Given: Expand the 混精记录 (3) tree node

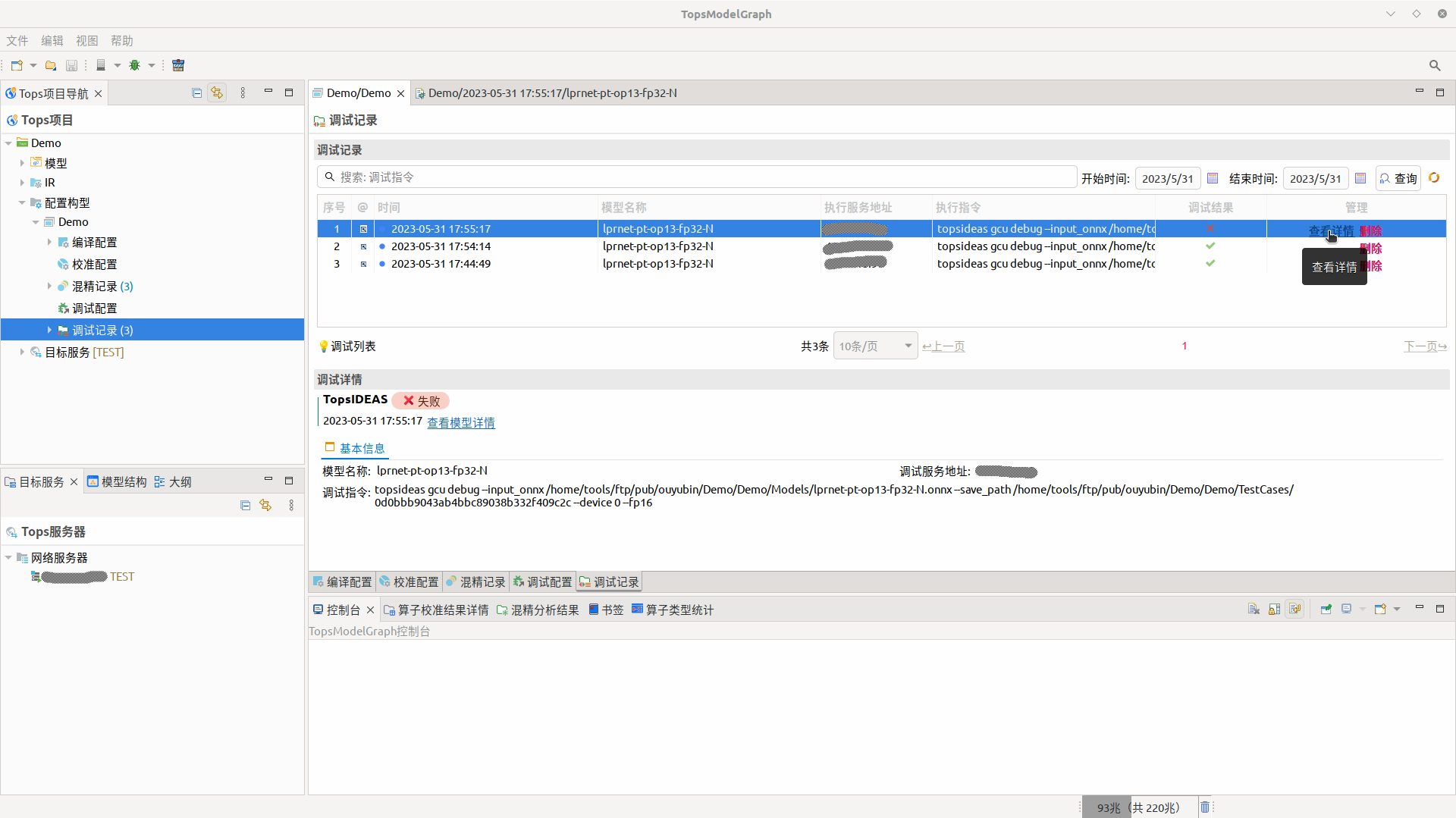Looking at the screenshot, I should [x=49, y=286].
